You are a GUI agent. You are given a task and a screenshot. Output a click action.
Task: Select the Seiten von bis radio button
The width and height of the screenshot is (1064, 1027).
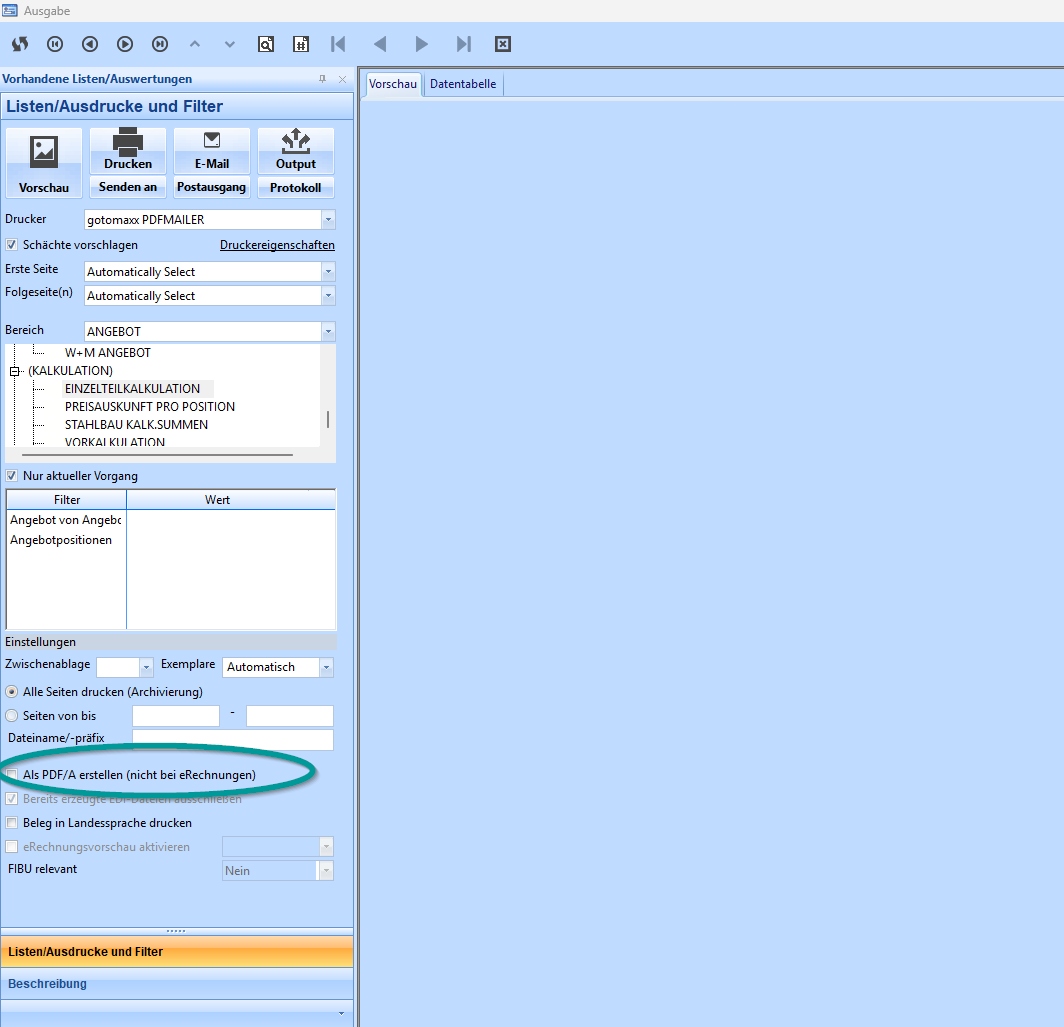[12, 716]
